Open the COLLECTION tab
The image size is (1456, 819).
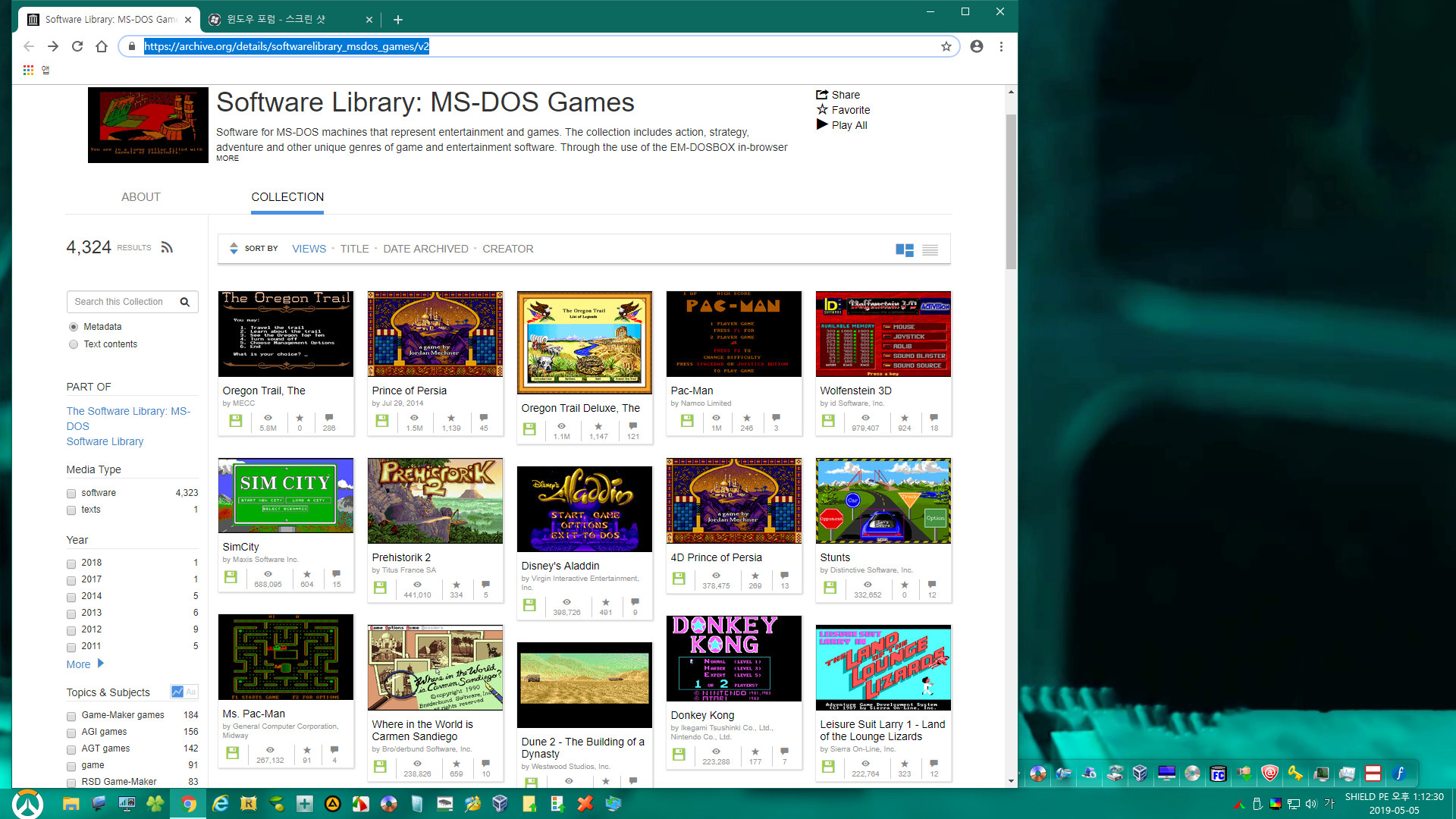287,197
